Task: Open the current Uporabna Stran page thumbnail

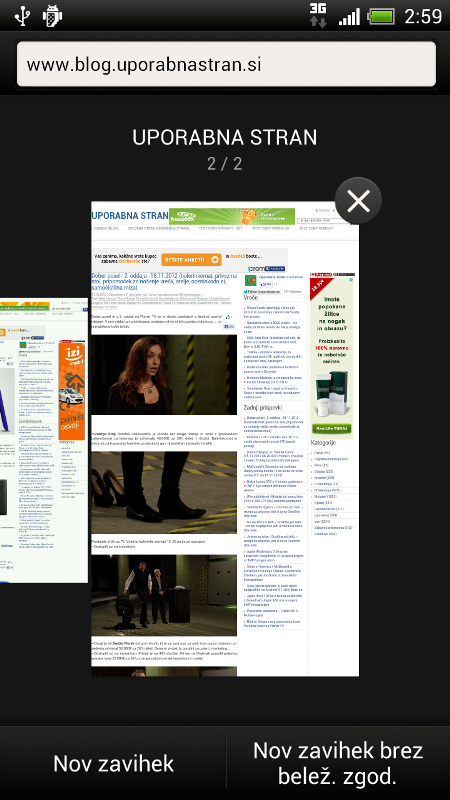Action: (225, 439)
